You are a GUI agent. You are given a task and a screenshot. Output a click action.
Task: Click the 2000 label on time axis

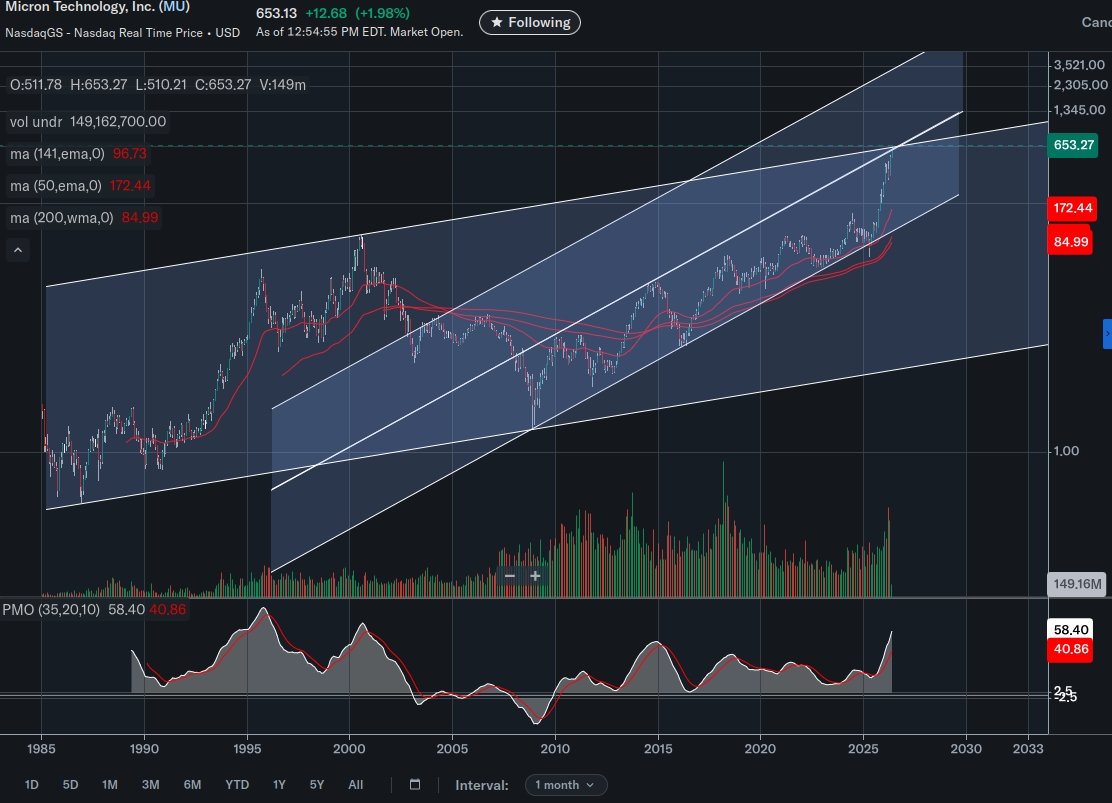349,749
